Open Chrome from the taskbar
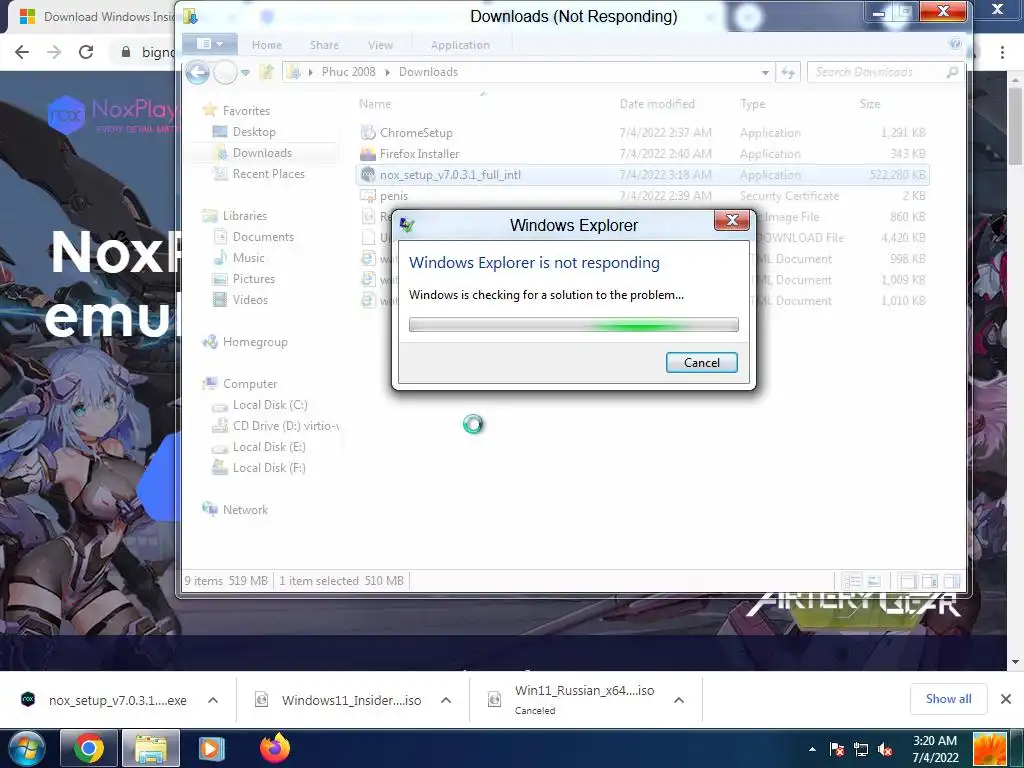Viewport: 1024px width, 768px height. 89,748
